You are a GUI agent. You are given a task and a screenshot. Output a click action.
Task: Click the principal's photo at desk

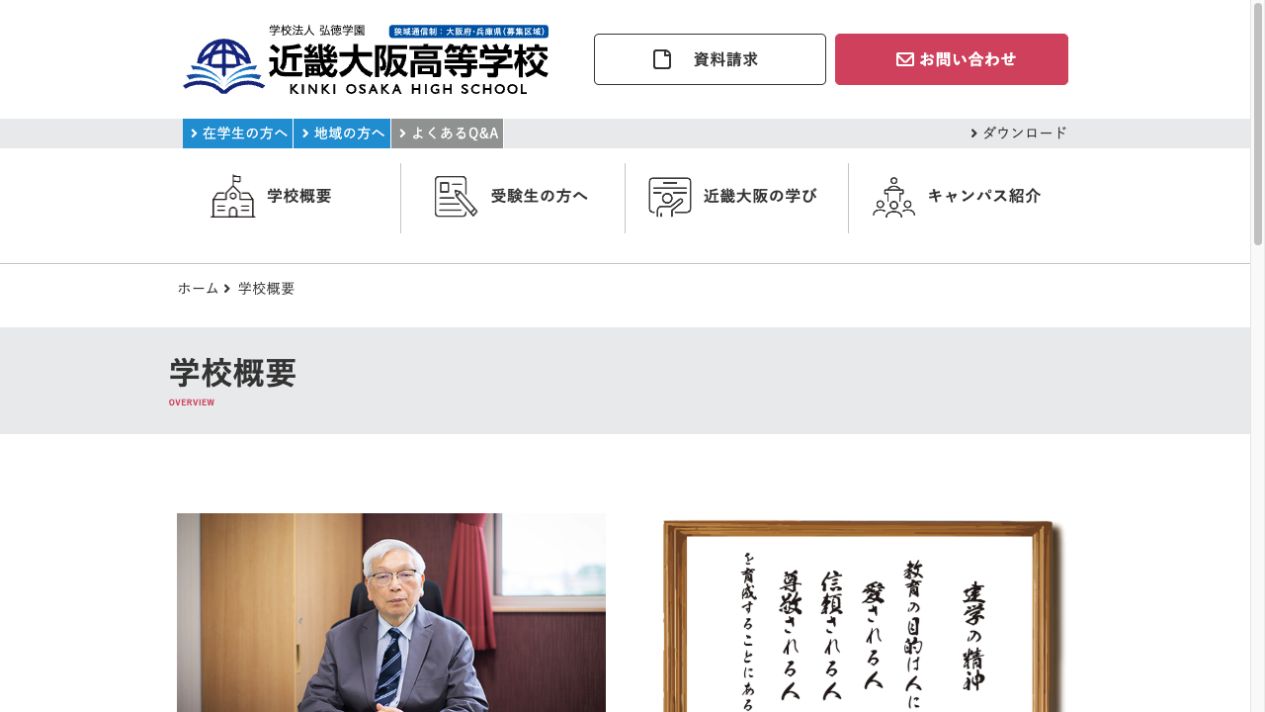click(391, 612)
